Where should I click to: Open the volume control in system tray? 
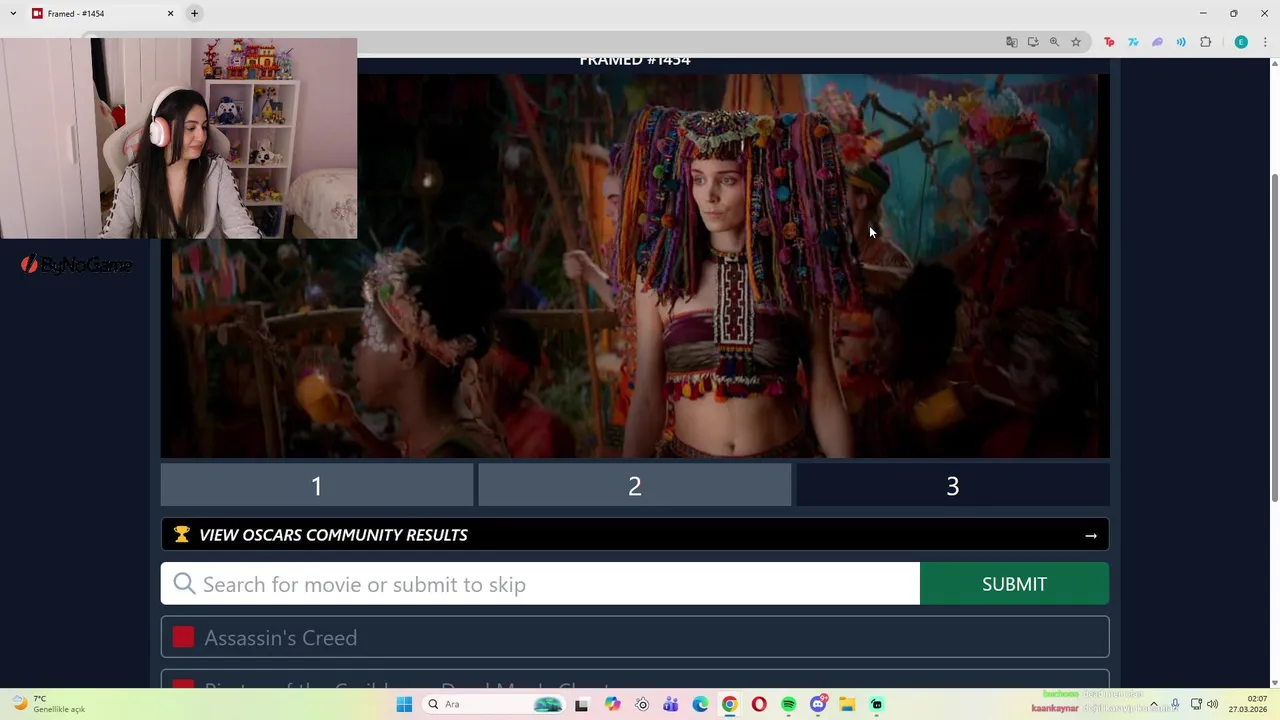(1213, 704)
